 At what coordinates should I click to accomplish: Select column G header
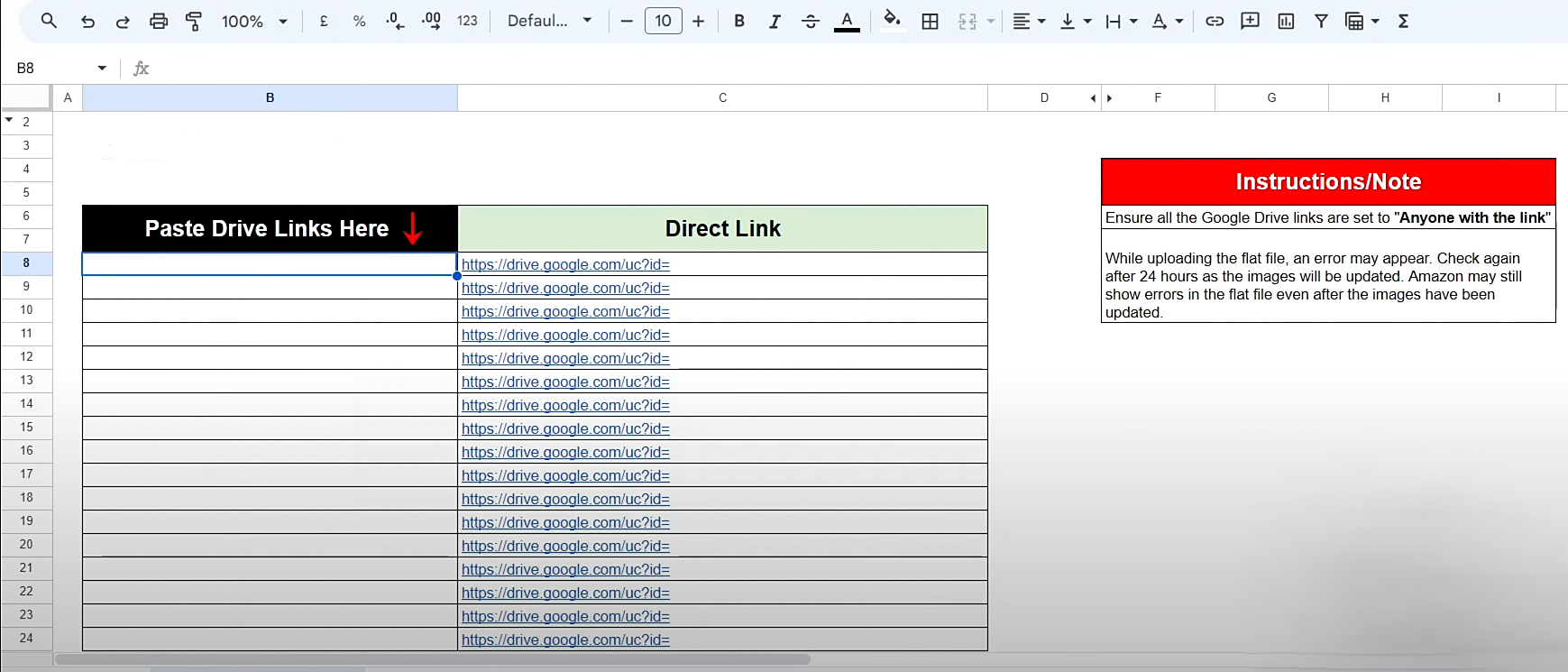coord(1271,97)
